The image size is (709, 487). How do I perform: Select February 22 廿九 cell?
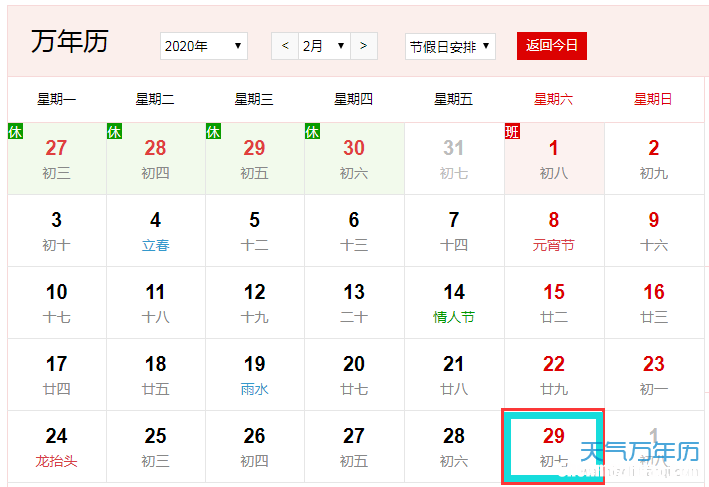click(x=554, y=374)
